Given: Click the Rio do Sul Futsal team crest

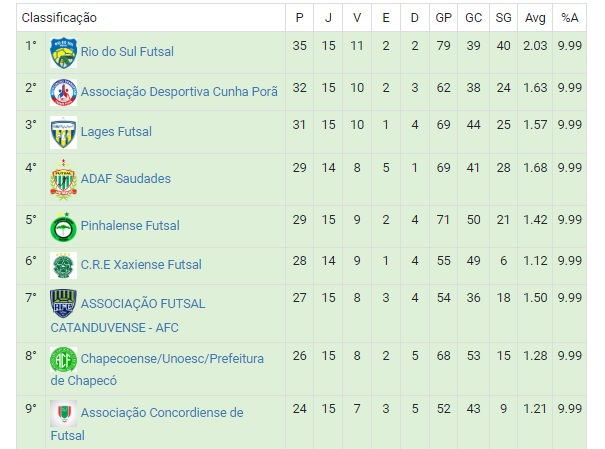Looking at the screenshot, I should pos(63,53).
